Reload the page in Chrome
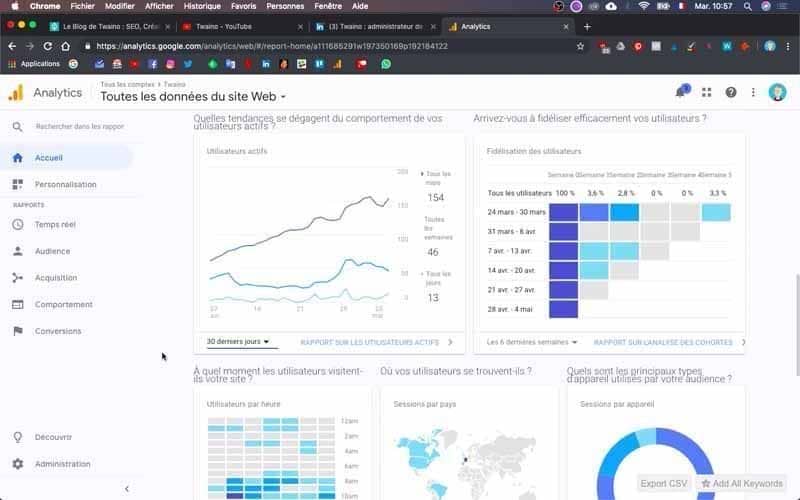The width and height of the screenshot is (800, 500). coord(47,46)
